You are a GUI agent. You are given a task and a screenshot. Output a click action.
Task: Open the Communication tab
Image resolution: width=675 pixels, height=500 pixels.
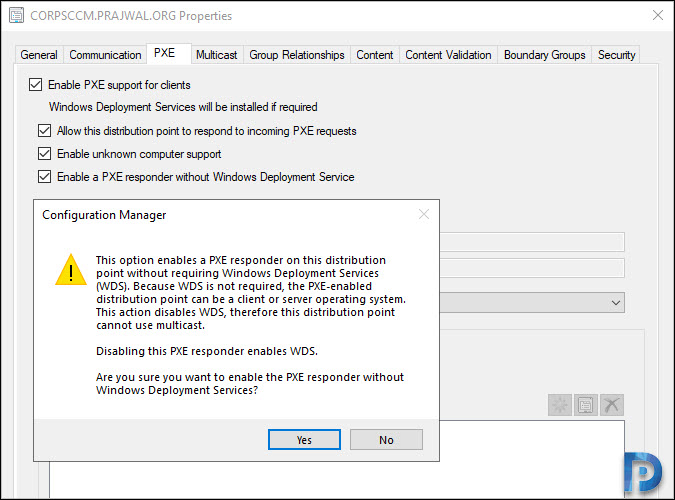pyautogui.click(x=105, y=55)
